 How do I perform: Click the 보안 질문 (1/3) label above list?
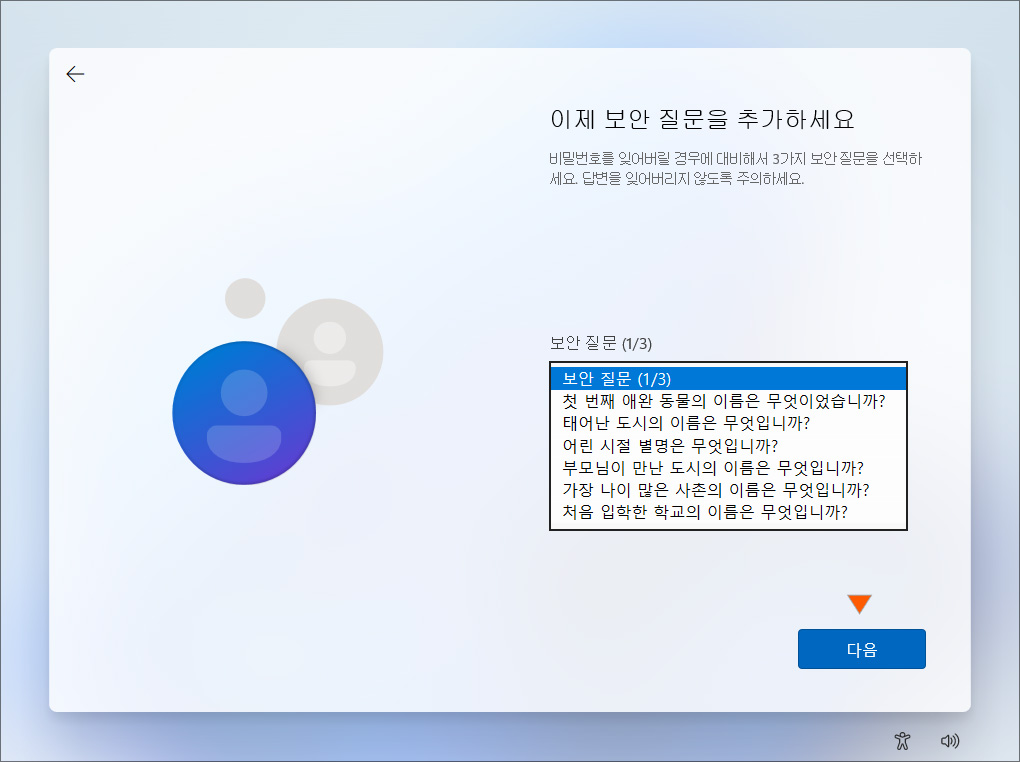click(x=600, y=343)
